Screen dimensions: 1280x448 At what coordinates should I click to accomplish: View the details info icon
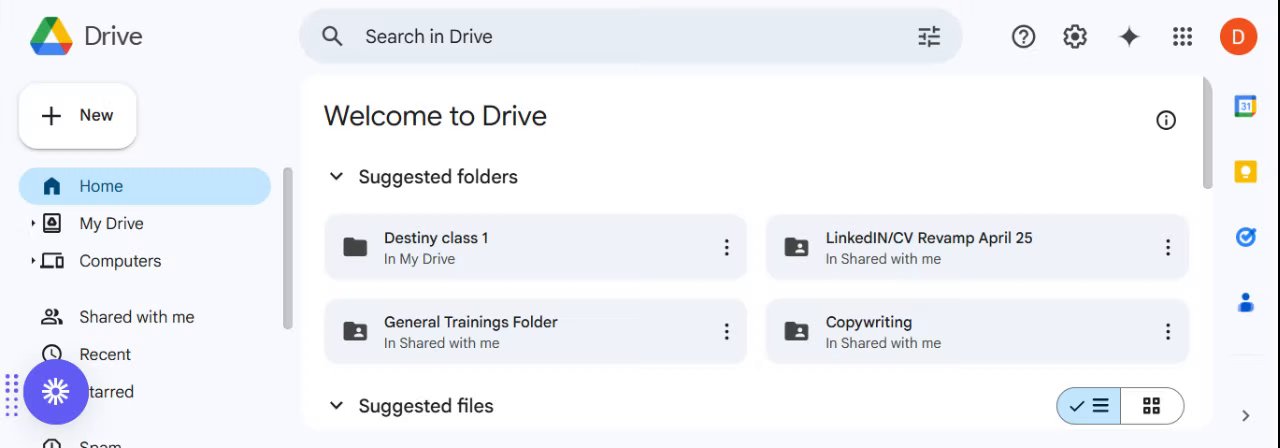coord(1165,120)
